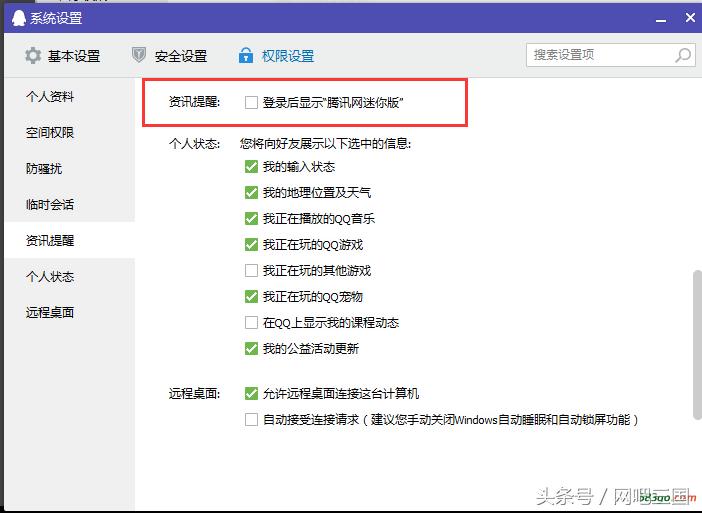
Task: Click the 系统设置 window title
Action: pyautogui.click(x=56, y=18)
